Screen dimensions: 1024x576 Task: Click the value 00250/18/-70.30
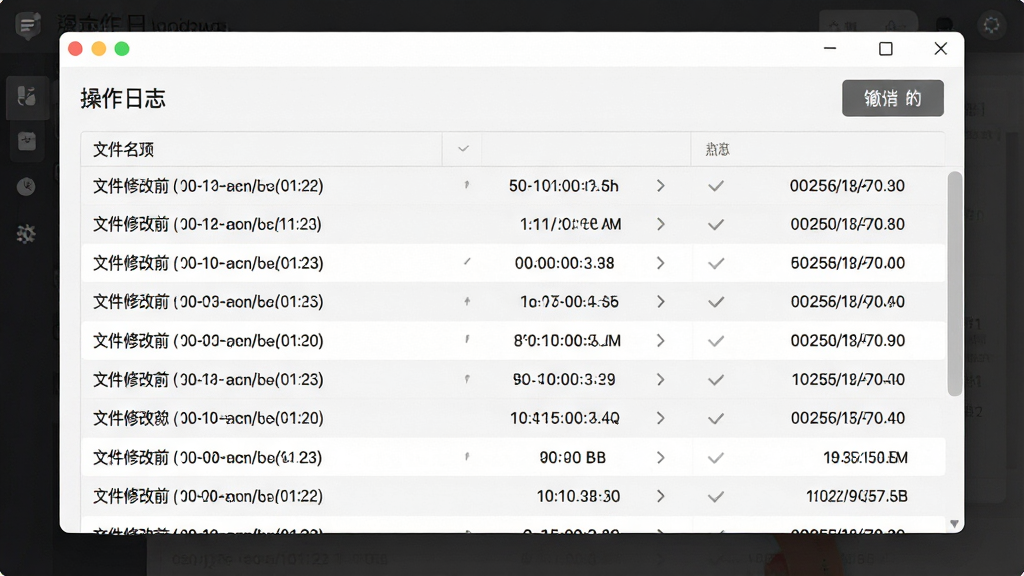[x=847, y=225]
